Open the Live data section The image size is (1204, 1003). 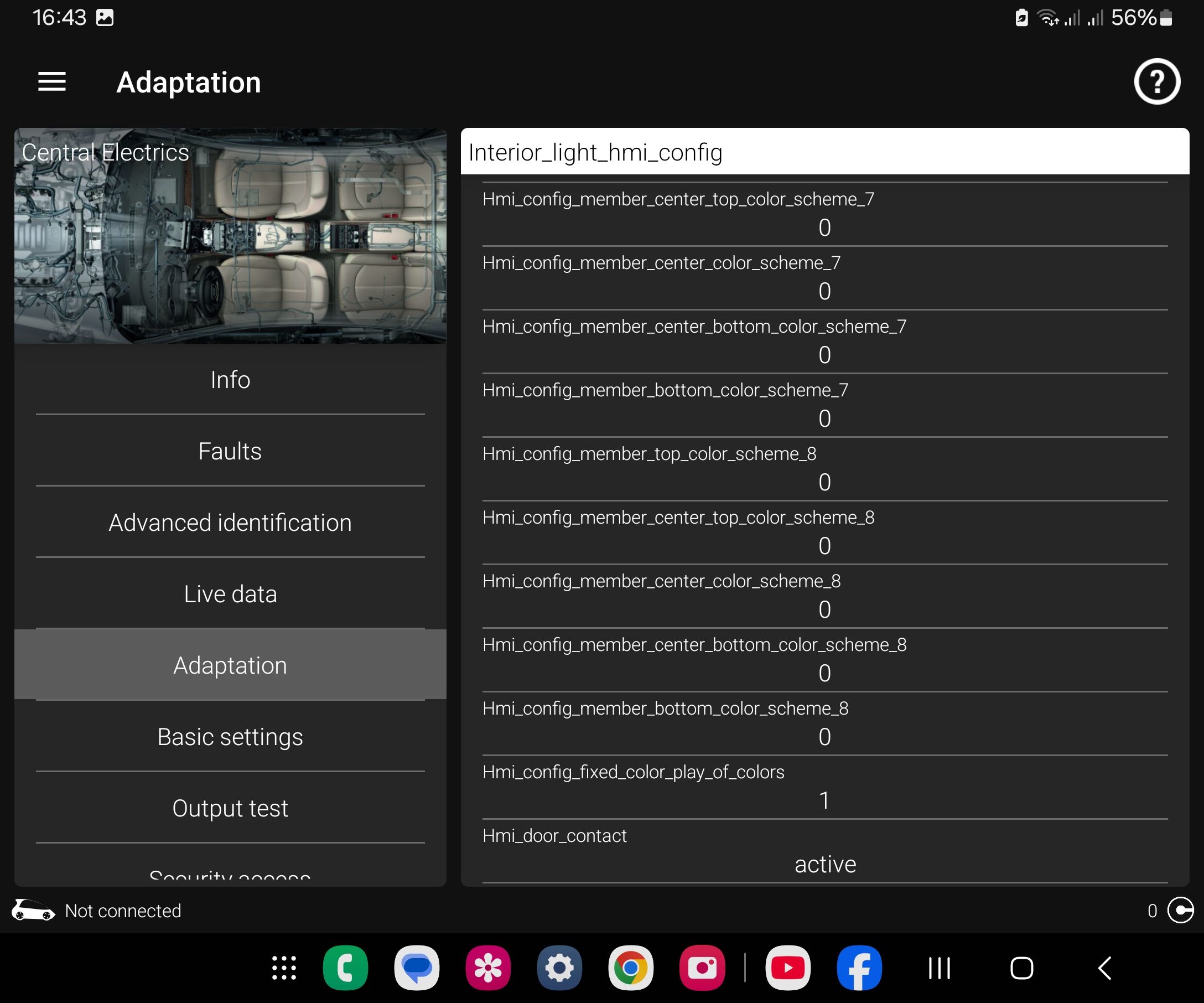click(230, 594)
